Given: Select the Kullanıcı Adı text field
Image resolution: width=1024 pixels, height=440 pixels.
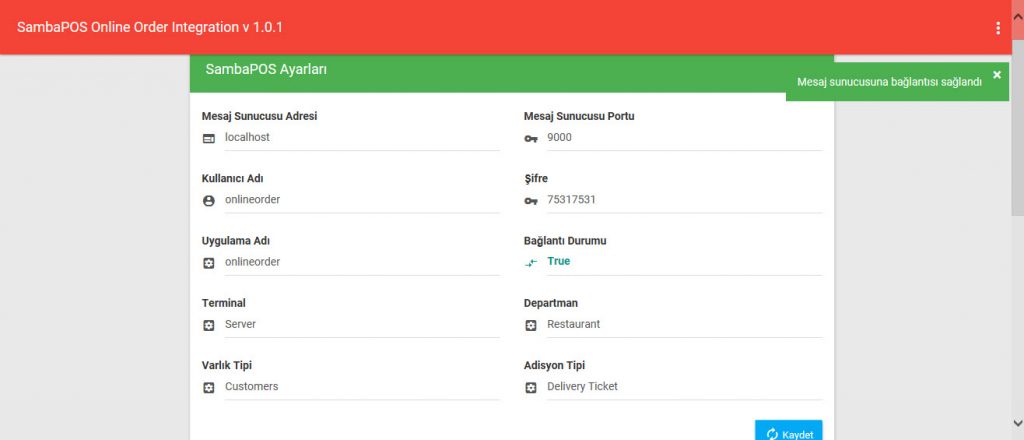Looking at the screenshot, I should (360, 199).
